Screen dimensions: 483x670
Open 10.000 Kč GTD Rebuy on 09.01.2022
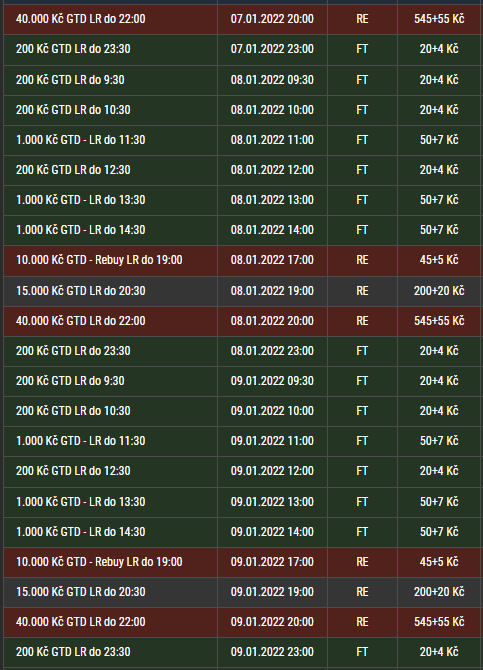(x=99, y=561)
